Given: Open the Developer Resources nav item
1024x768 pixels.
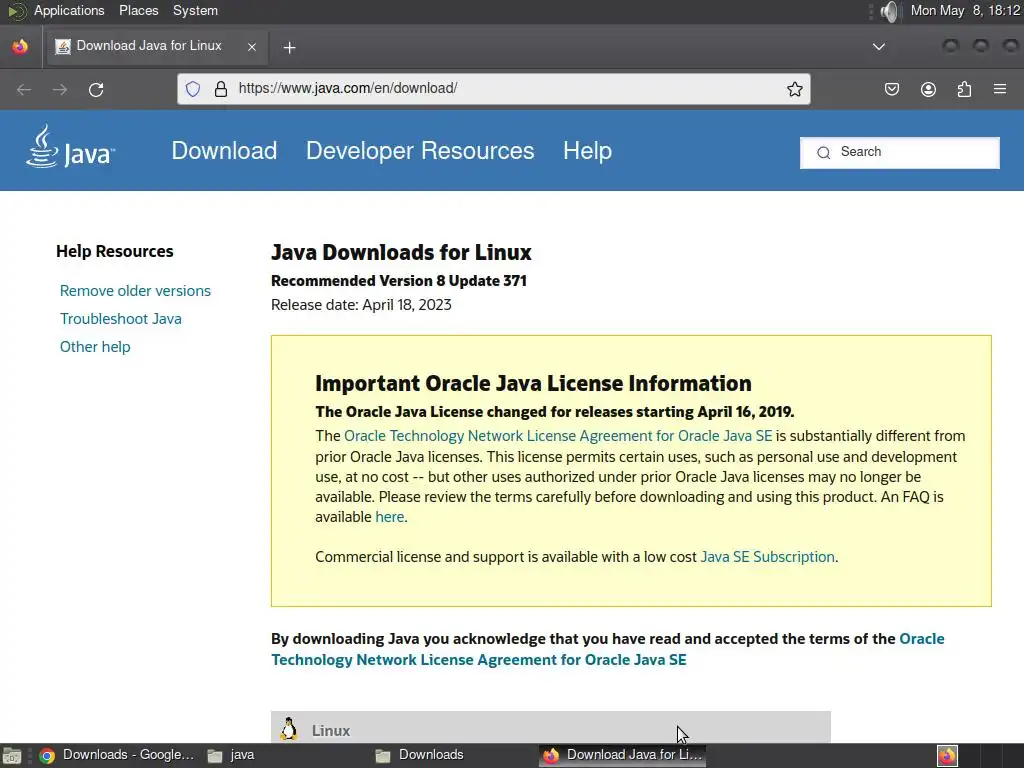Looking at the screenshot, I should (420, 151).
